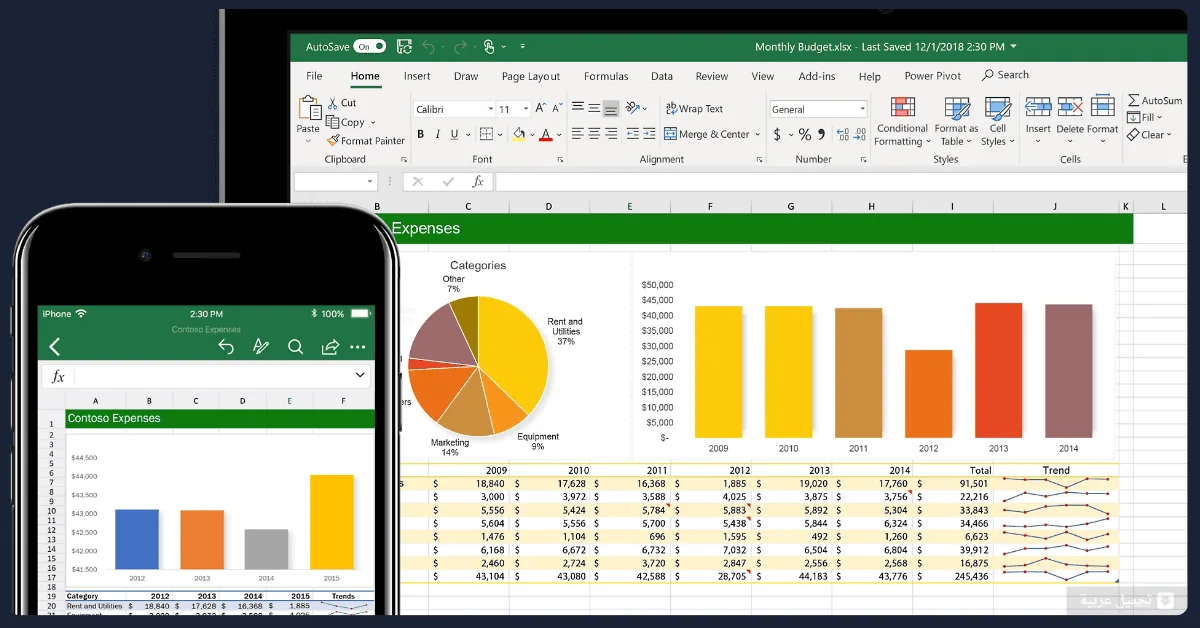
Task: Open the Font Color dropdown arrow
Action: point(559,134)
